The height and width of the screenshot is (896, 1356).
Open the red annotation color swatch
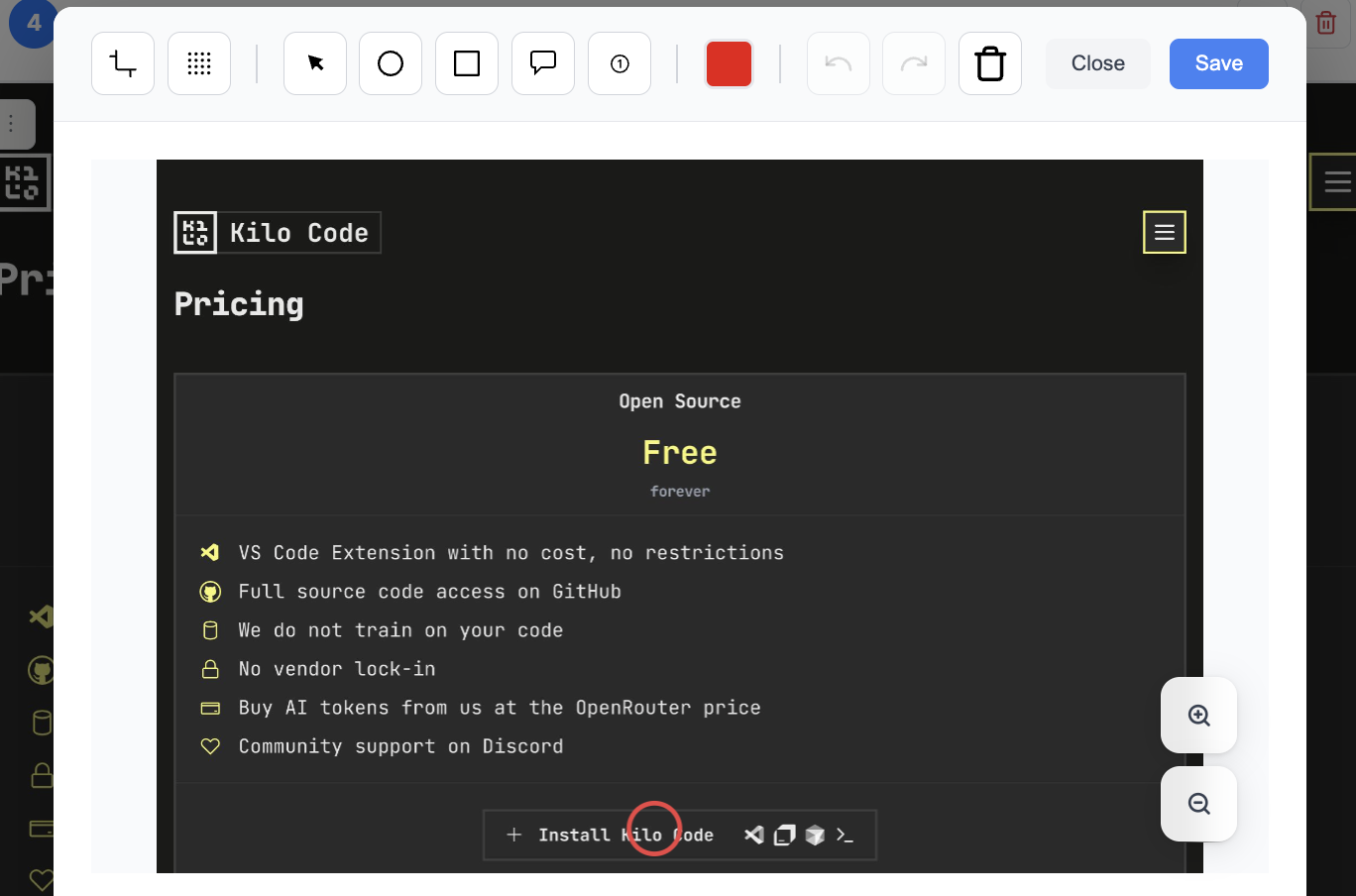pos(729,62)
